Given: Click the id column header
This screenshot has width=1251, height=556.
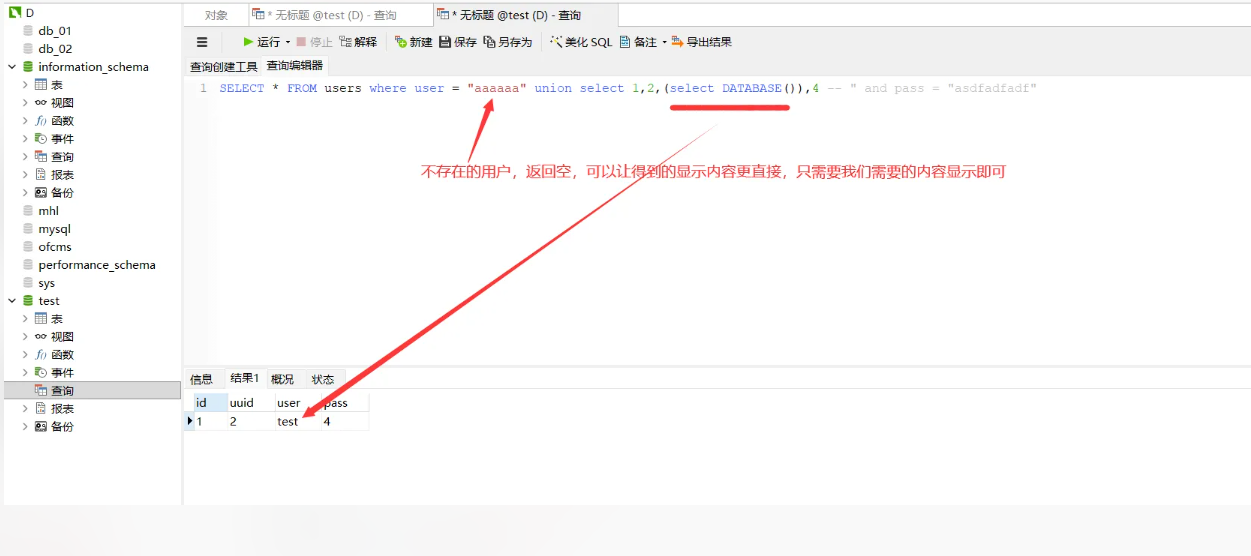Looking at the screenshot, I should tap(210, 403).
